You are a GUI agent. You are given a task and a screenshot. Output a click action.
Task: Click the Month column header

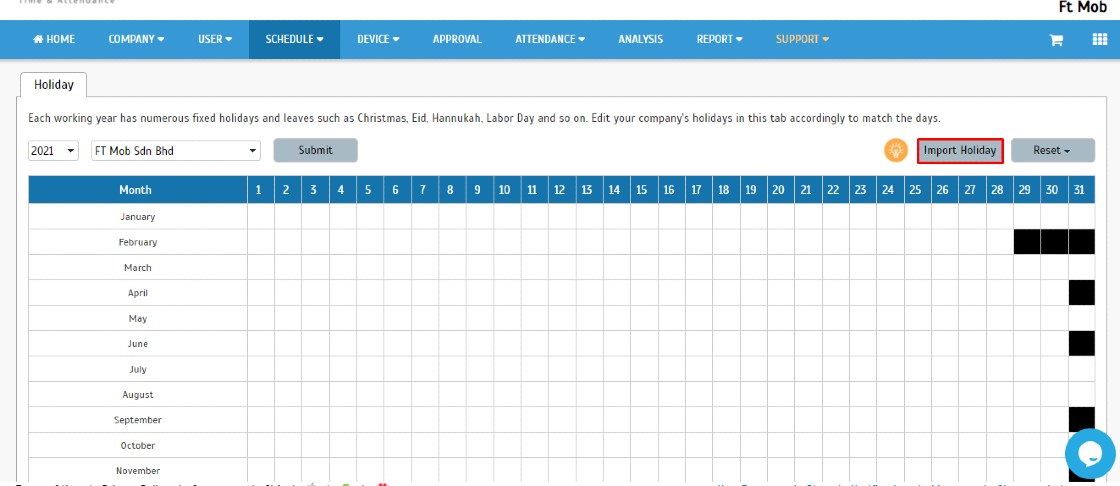click(x=136, y=189)
